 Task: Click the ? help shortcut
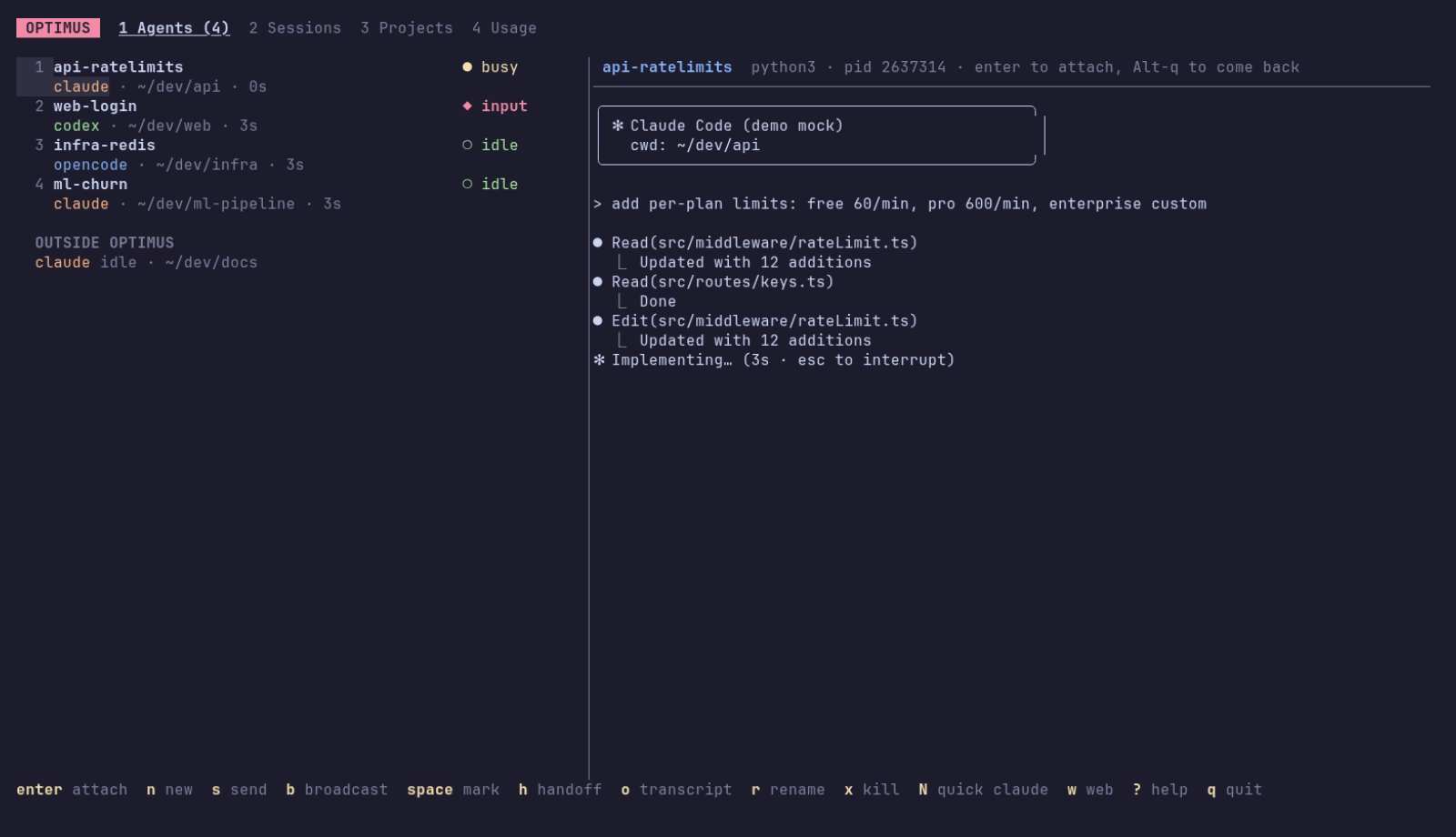1160,790
